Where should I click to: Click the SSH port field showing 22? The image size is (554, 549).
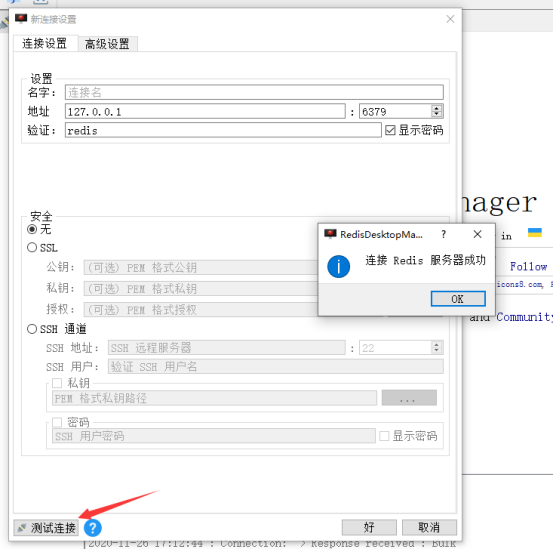tap(395, 348)
